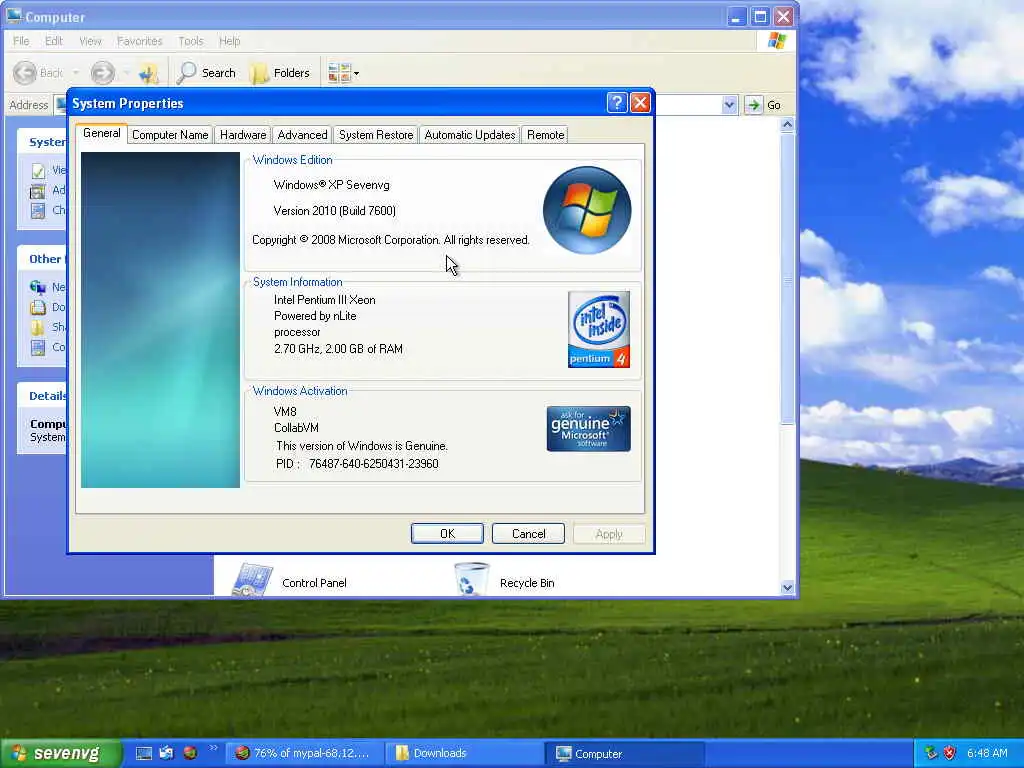Screen dimensions: 1024x768
Task: Open Edit menu in Computer window
Action: click(54, 41)
